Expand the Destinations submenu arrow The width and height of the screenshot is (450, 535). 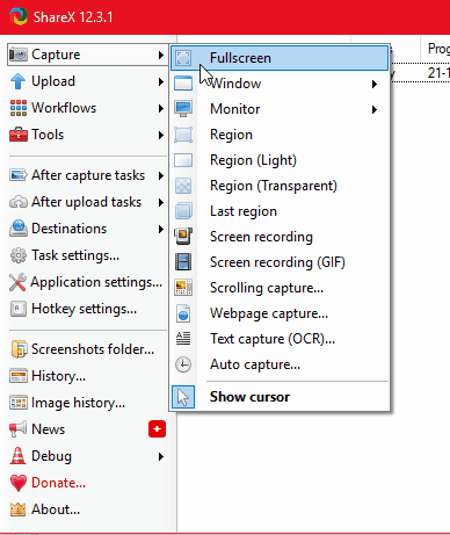(x=161, y=229)
